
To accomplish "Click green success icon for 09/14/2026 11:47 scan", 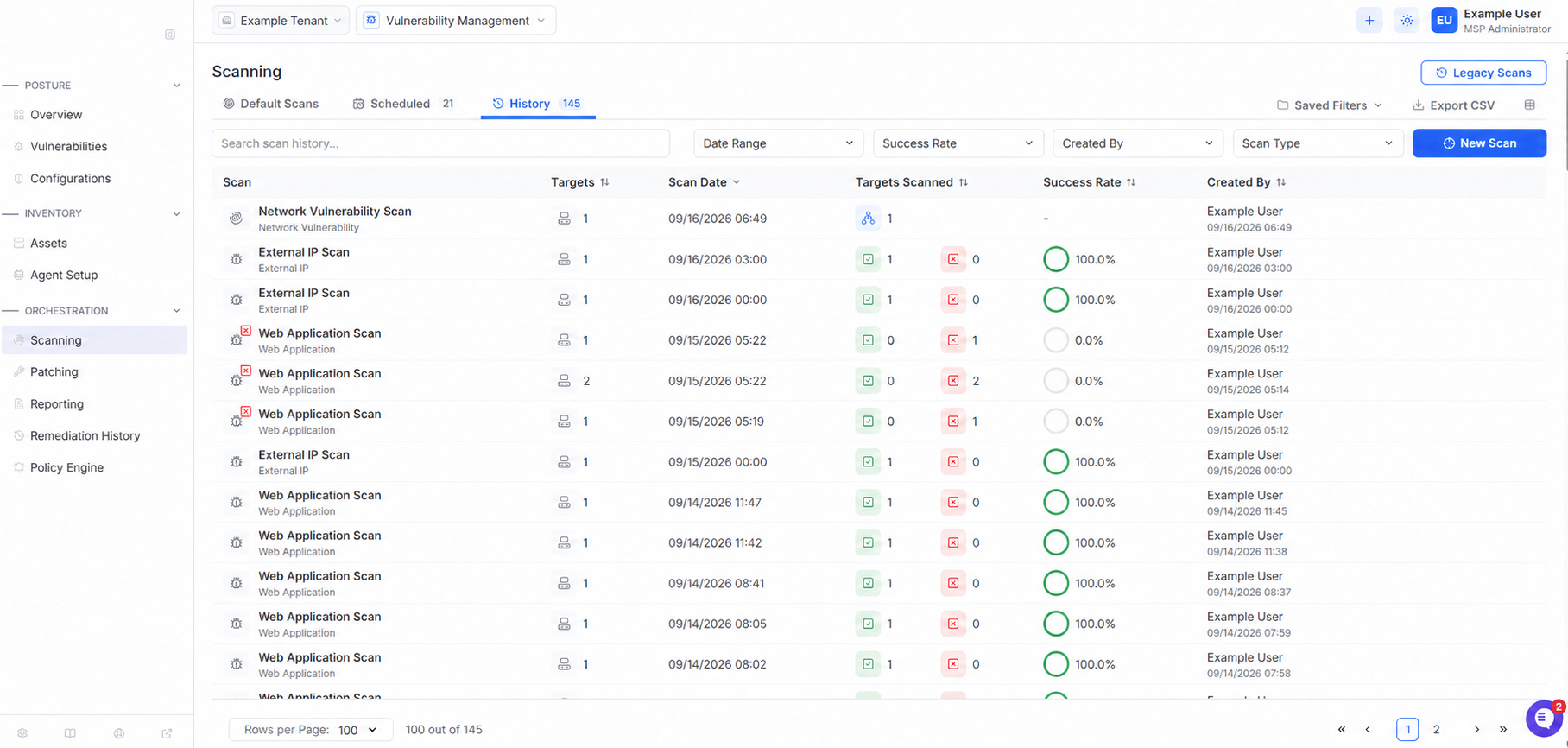I will point(868,502).
